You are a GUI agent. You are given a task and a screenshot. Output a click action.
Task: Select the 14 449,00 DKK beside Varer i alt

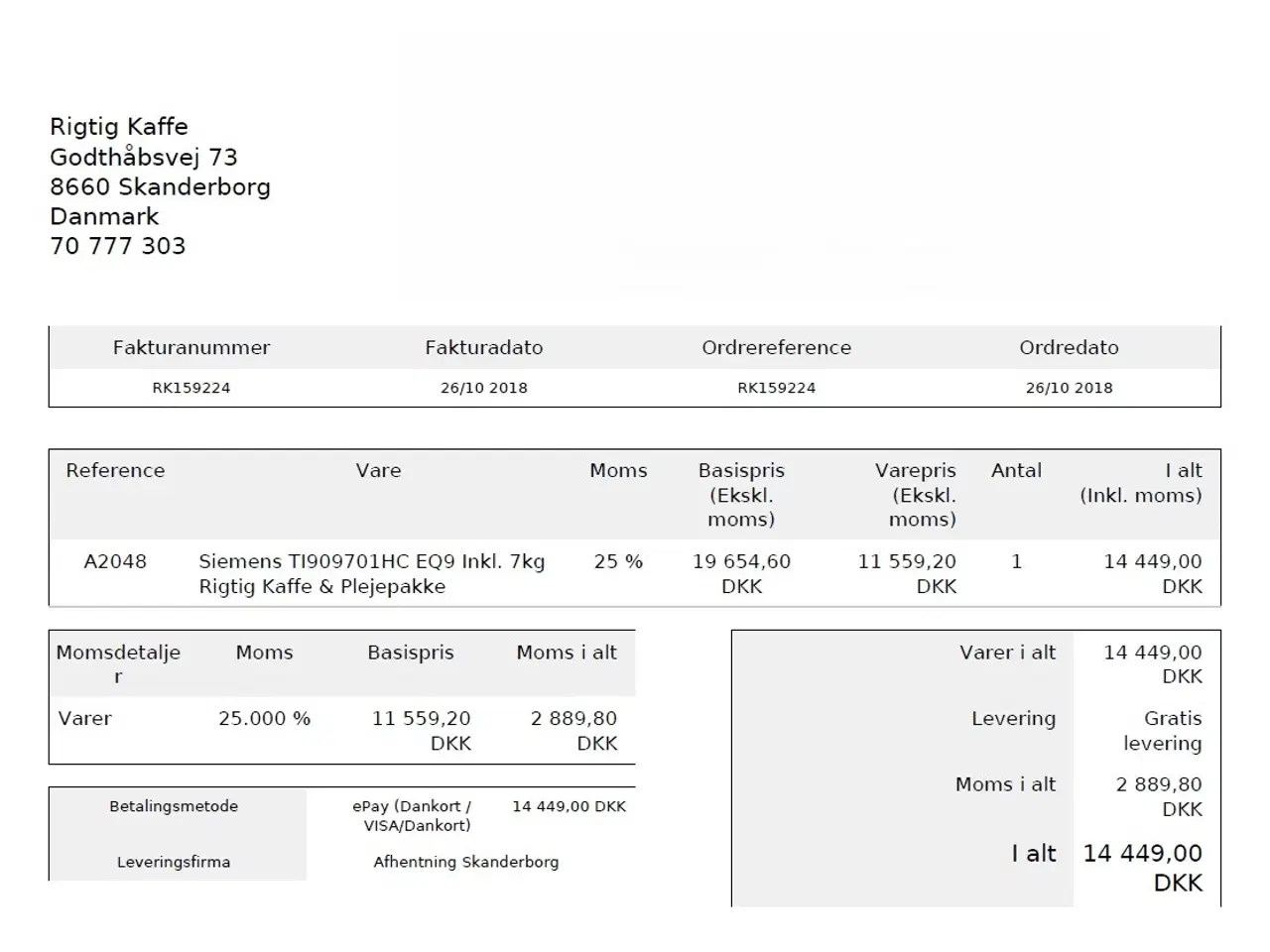[x=1153, y=664]
